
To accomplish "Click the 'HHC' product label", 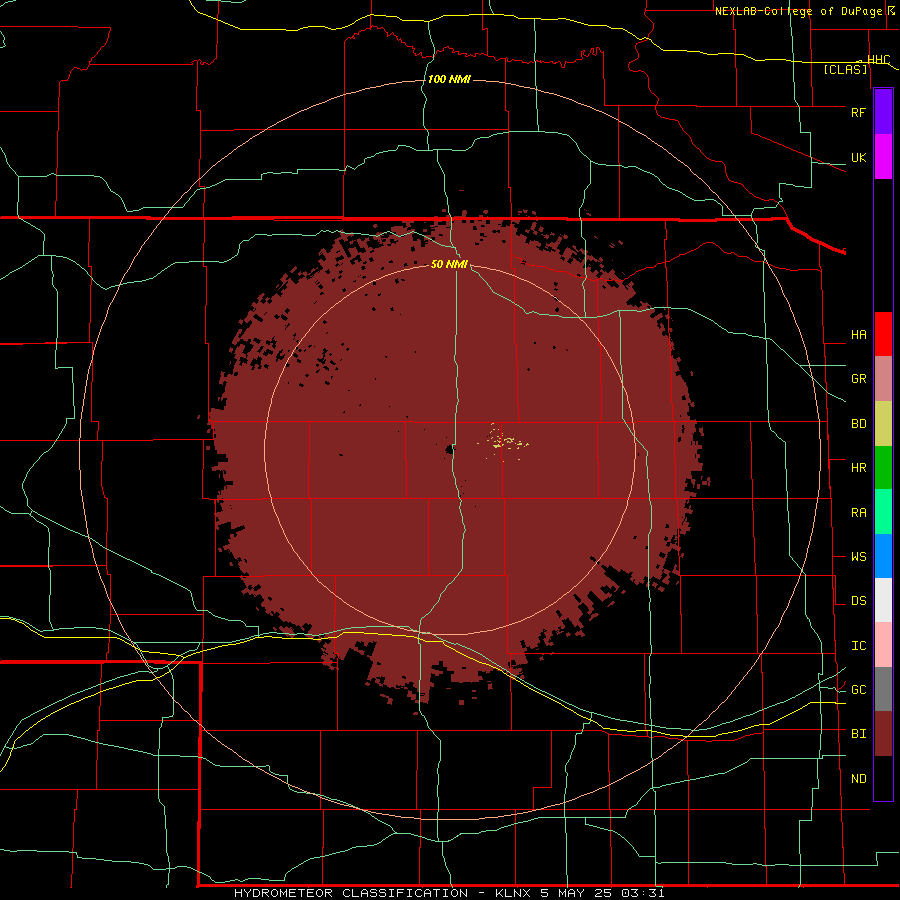I will (x=878, y=60).
